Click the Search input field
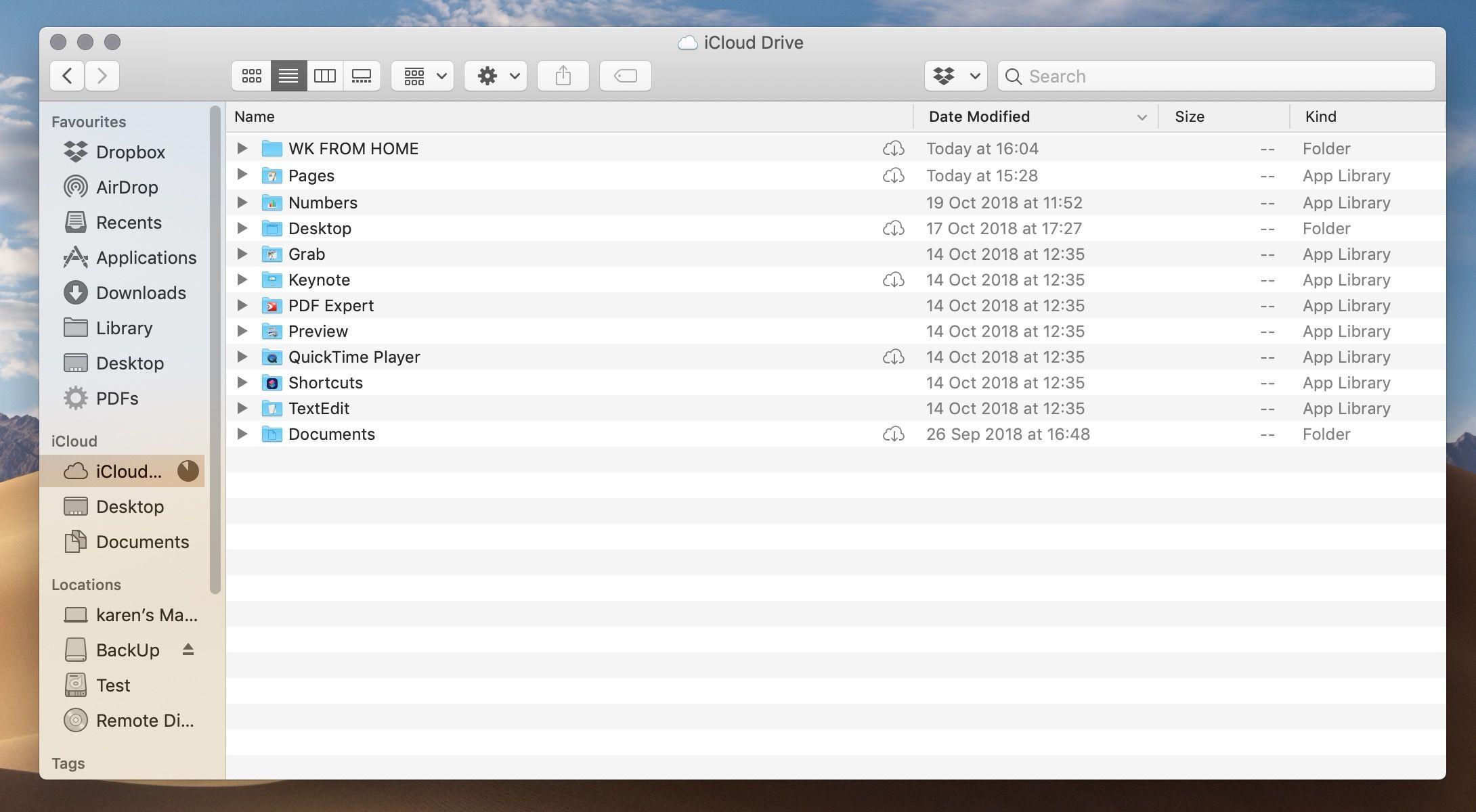The image size is (1476, 812). [1216, 75]
